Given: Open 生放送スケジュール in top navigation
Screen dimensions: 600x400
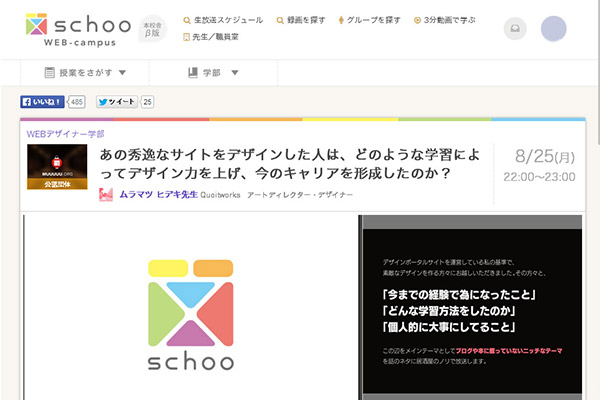Looking at the screenshot, I should pyautogui.click(x=224, y=20).
